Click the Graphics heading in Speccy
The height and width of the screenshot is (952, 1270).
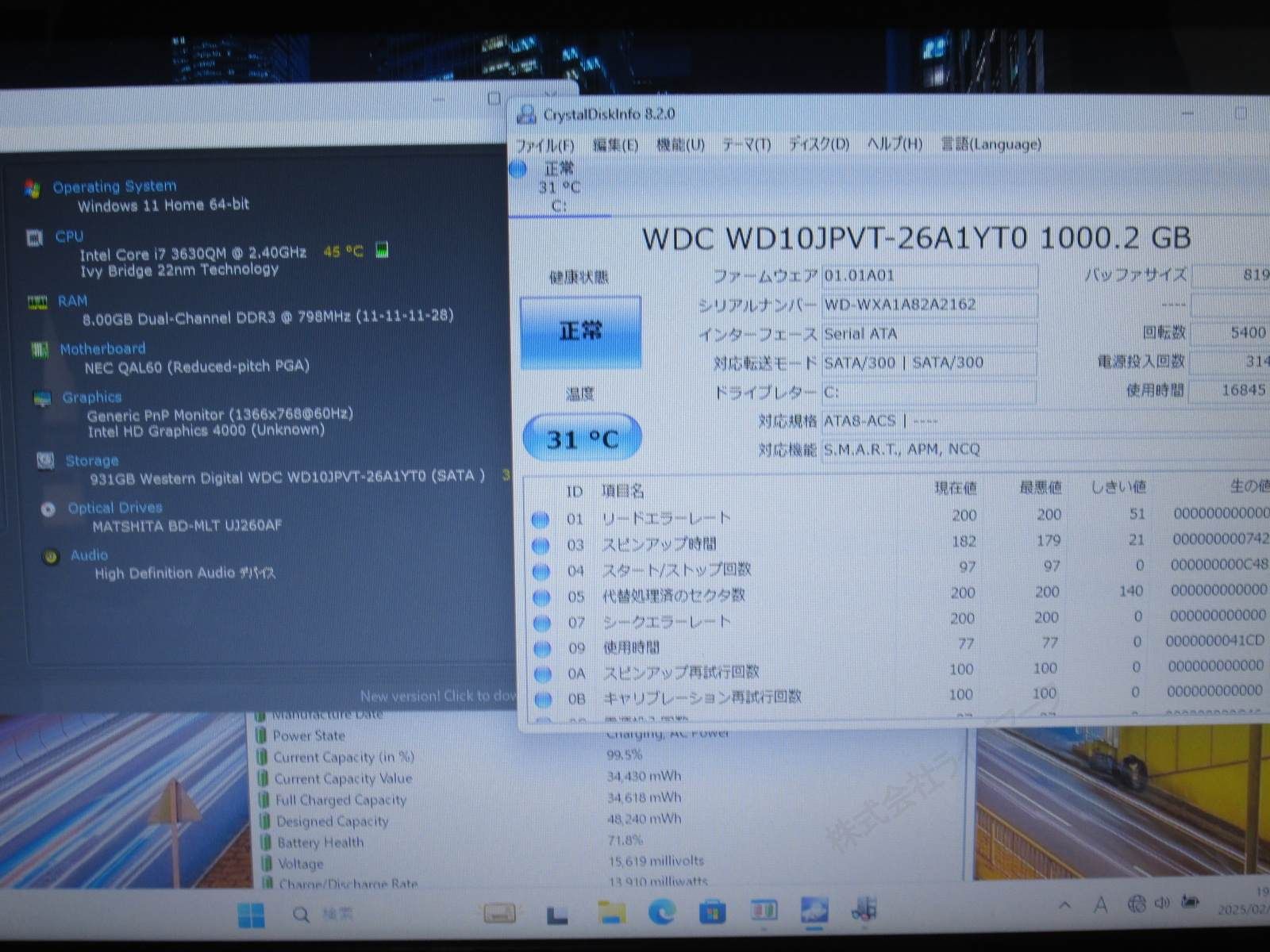tap(92, 397)
